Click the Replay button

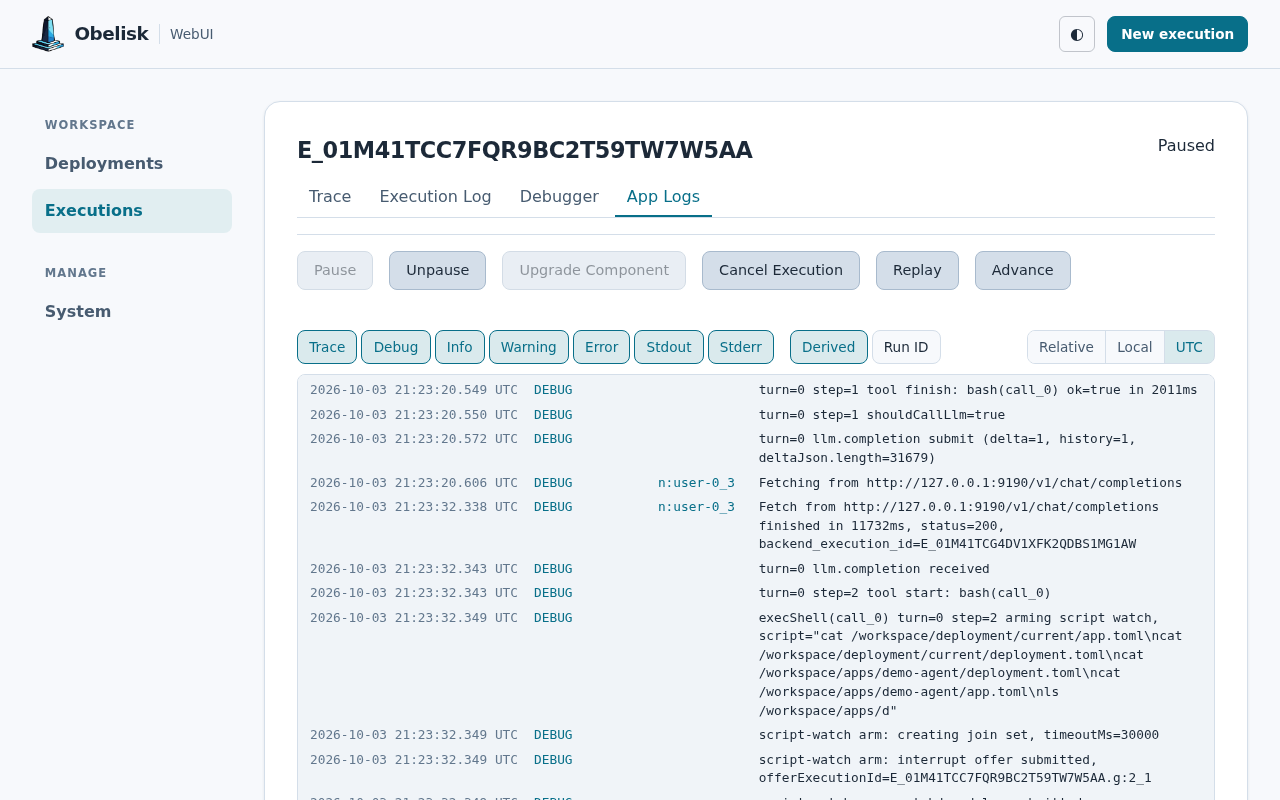point(917,271)
